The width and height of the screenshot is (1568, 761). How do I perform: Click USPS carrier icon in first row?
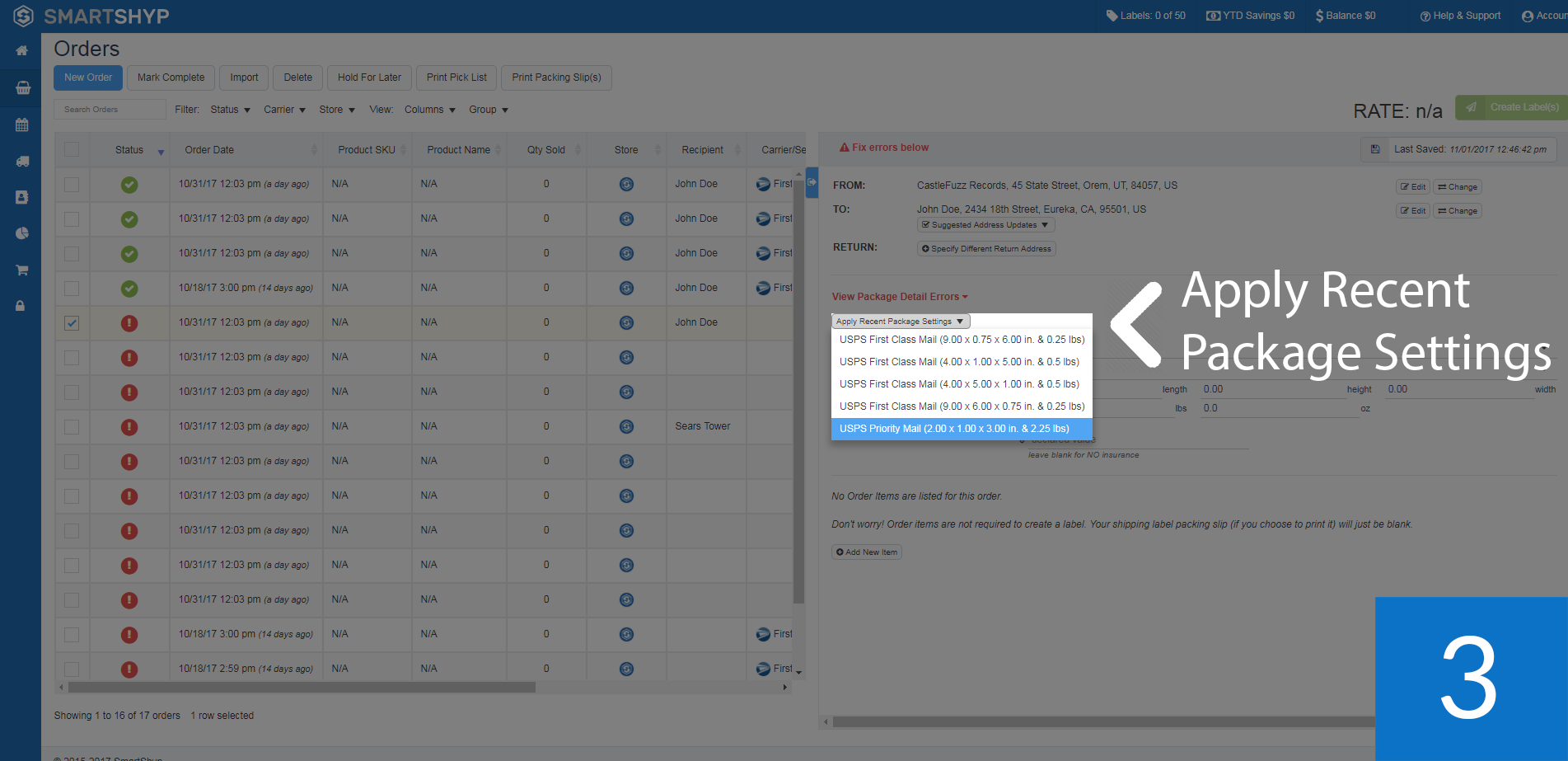tap(763, 185)
